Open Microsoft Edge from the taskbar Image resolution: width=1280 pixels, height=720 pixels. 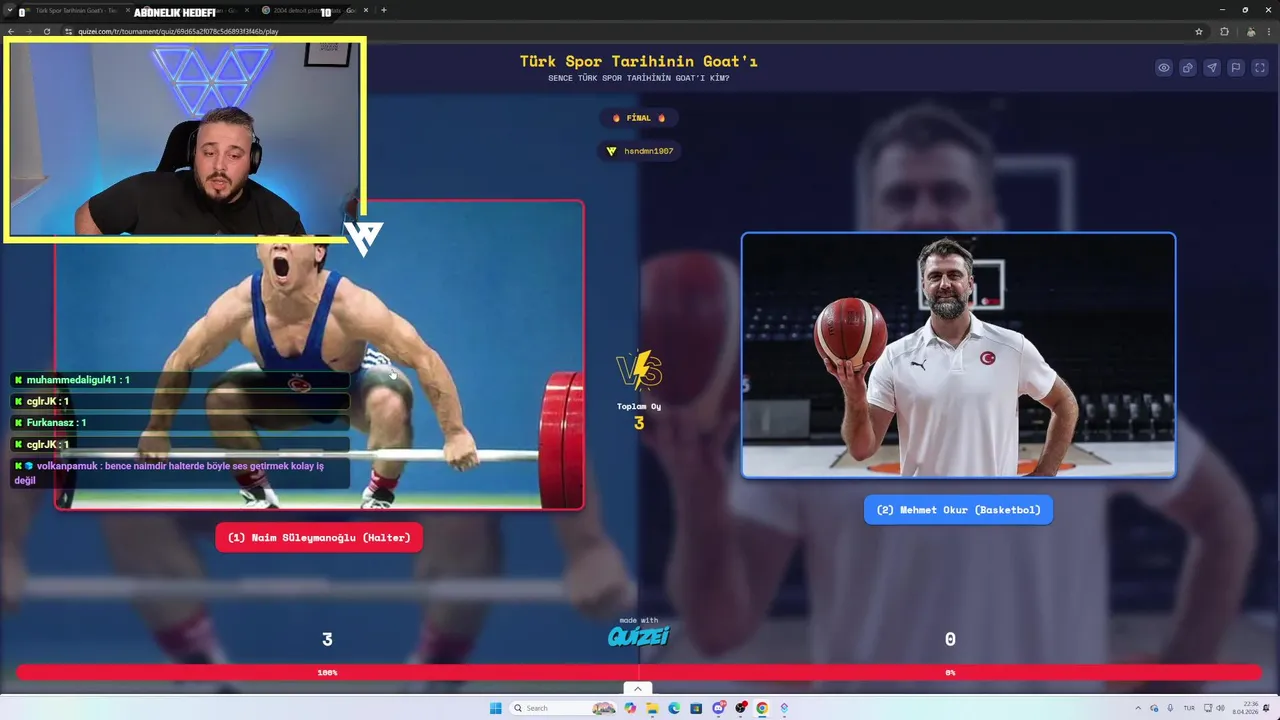[x=674, y=708]
